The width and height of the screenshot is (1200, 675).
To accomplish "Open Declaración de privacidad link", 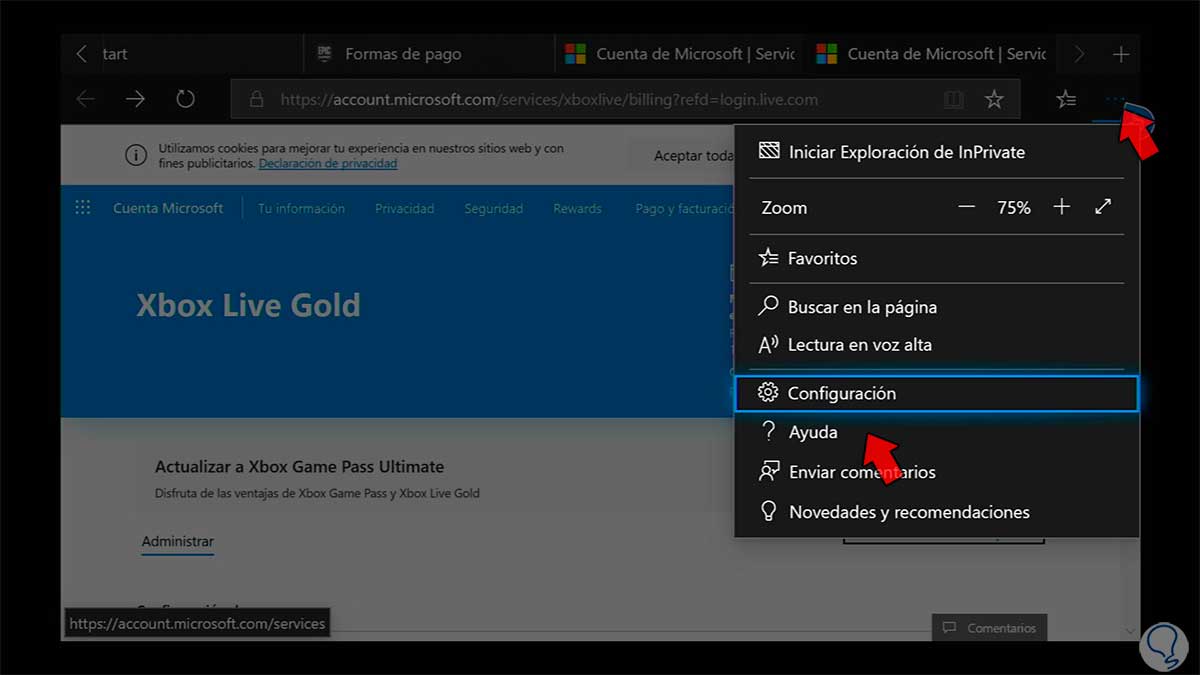I will pos(328,163).
